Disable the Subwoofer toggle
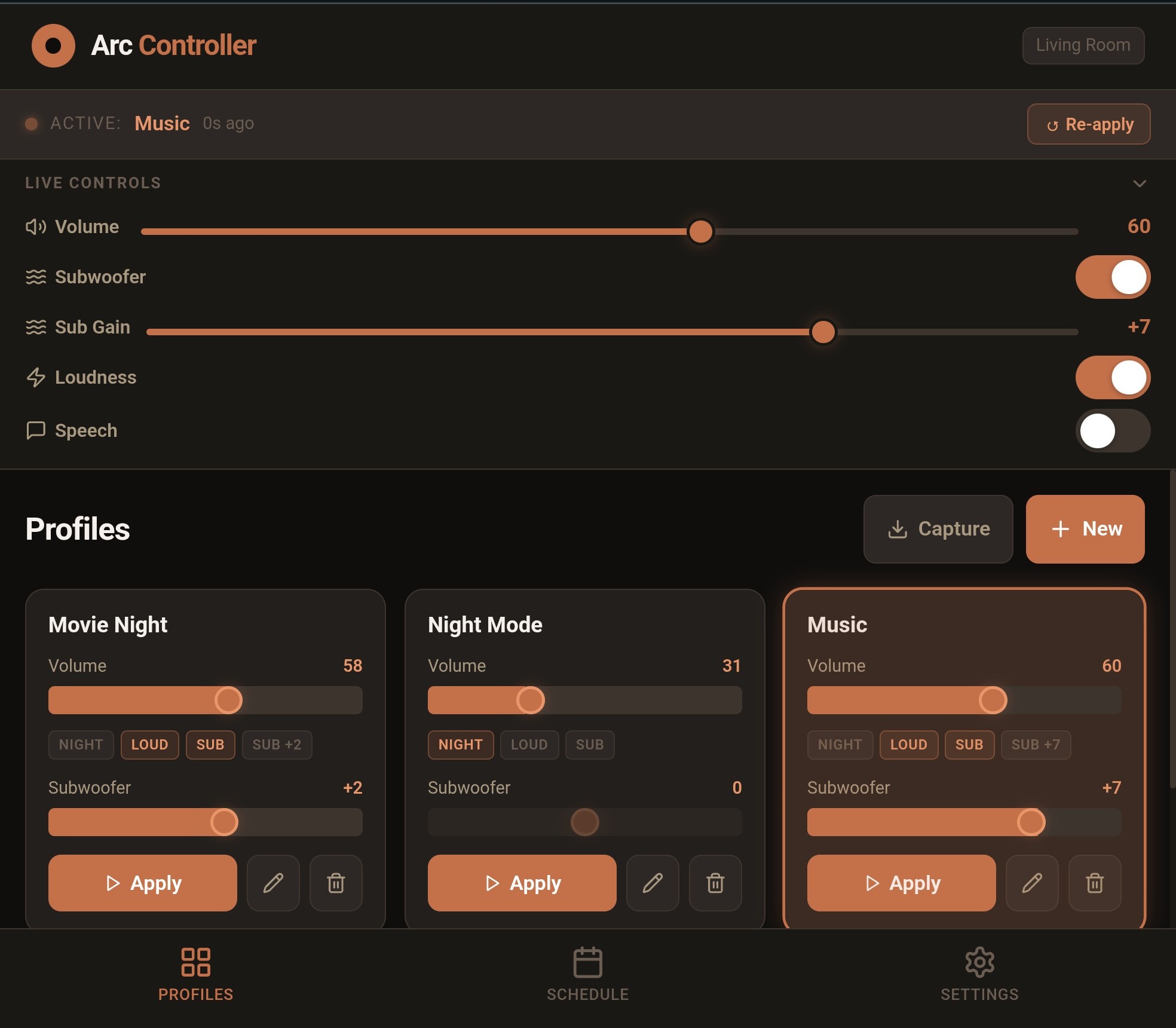 tap(1113, 277)
